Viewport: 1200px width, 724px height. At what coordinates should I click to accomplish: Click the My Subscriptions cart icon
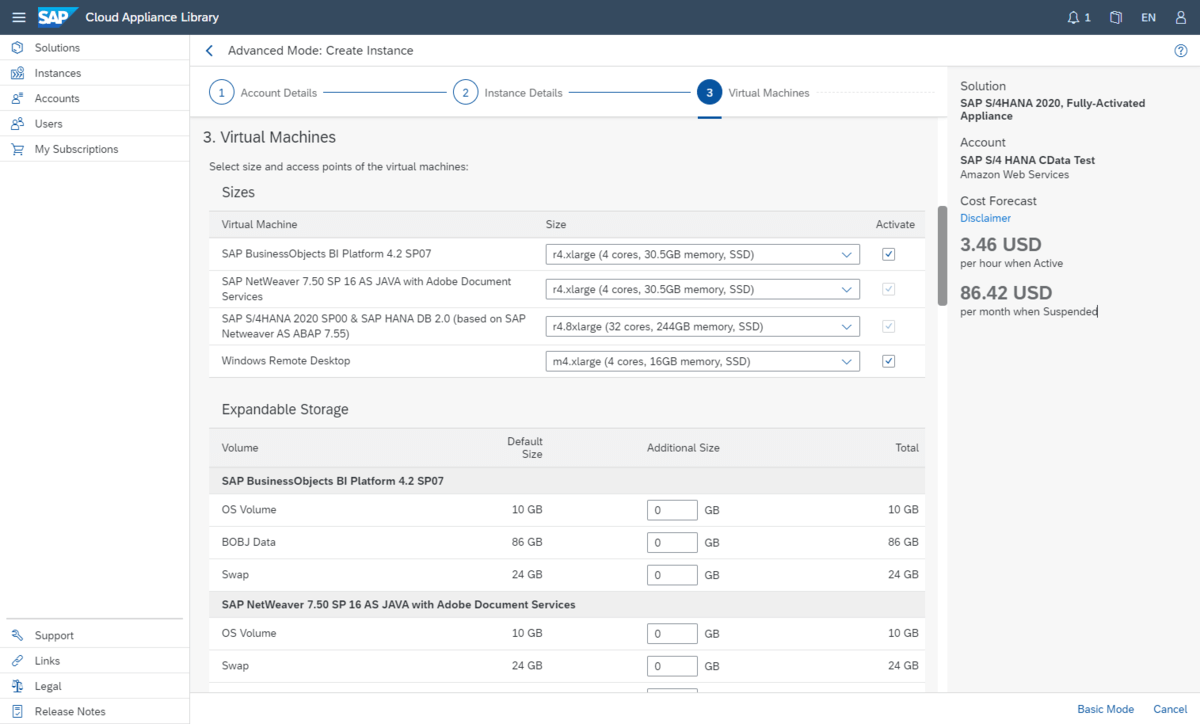click(17, 149)
